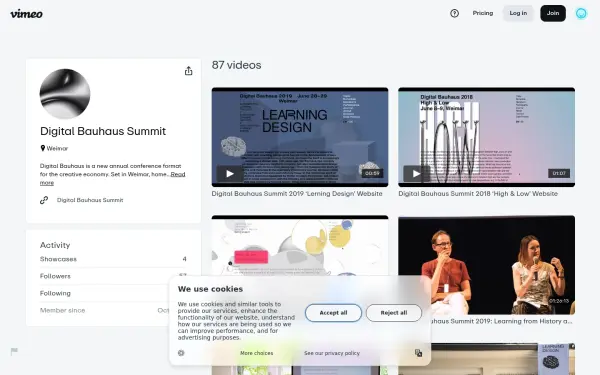This screenshot has width=600, height=375.
Task: Open Digital Bauhaus Summit website link
Action: tap(90, 200)
